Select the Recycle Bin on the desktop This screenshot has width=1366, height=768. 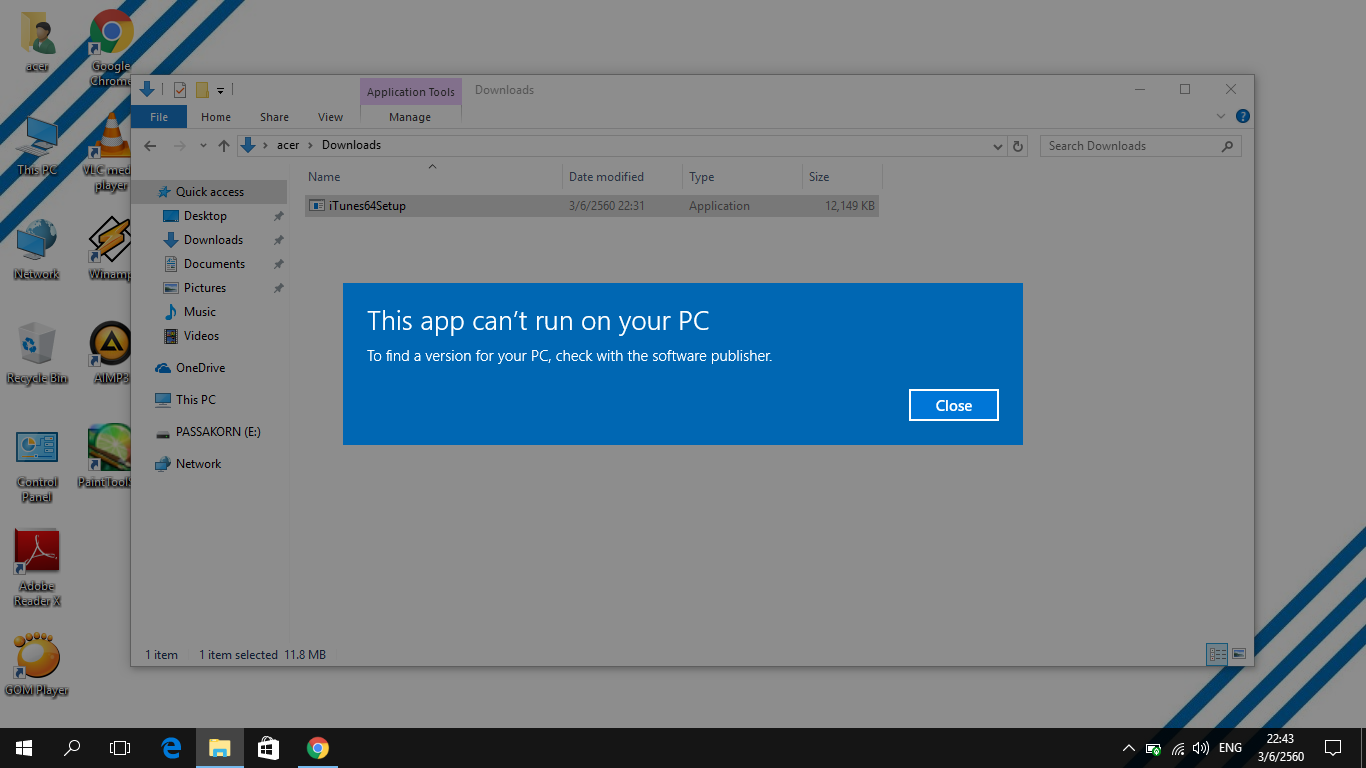(37, 353)
